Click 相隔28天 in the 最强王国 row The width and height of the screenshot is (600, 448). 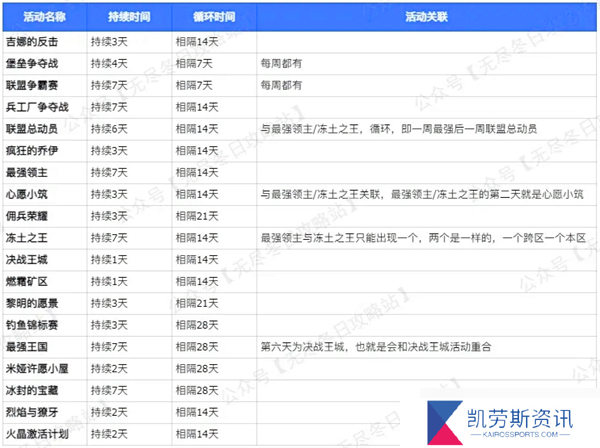197,347
